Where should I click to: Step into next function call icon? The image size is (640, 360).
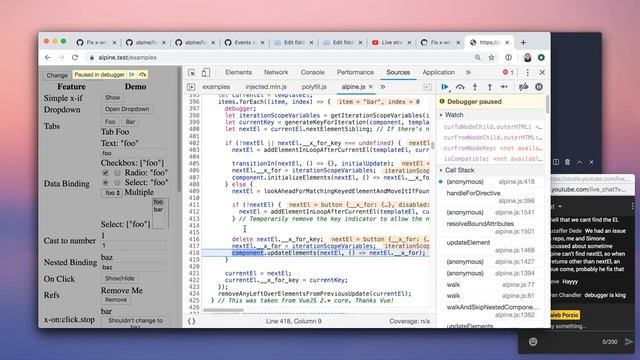475,87
